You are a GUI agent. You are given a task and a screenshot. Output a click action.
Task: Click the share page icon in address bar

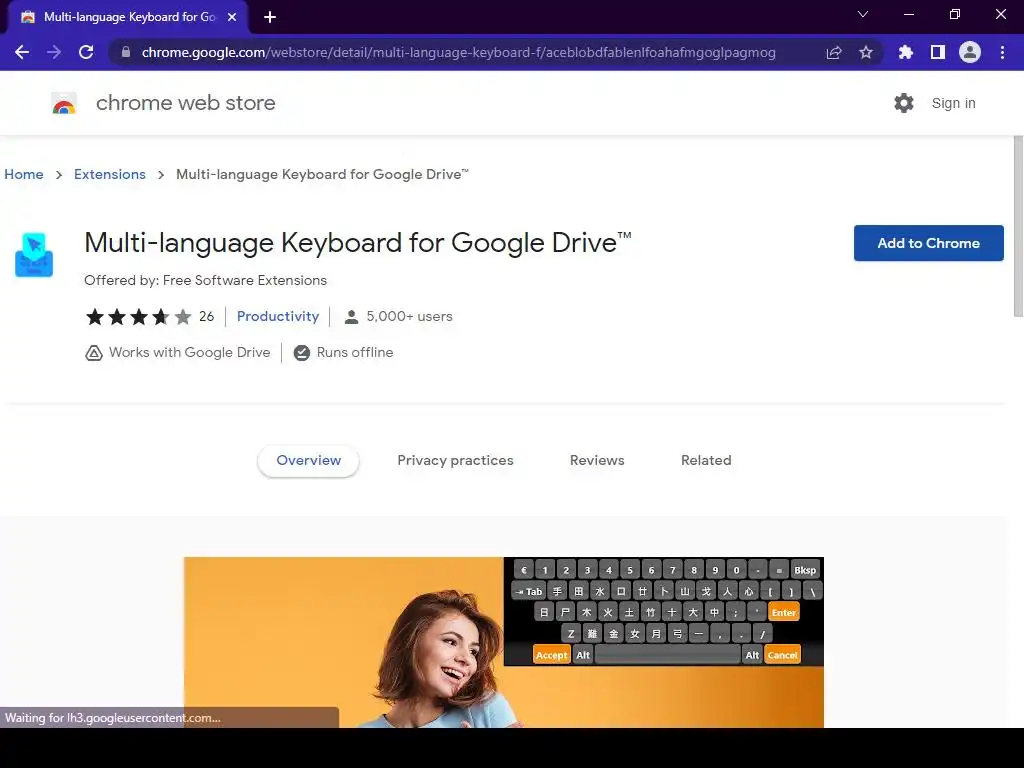[834, 52]
